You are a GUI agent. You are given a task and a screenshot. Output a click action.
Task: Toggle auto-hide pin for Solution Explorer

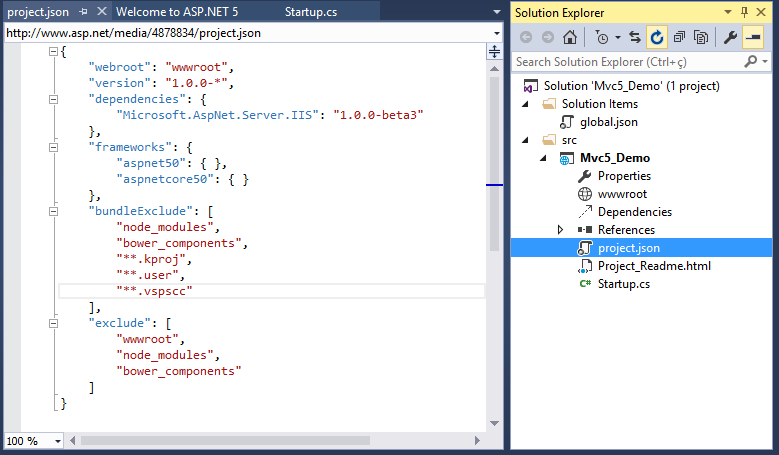(744, 12)
